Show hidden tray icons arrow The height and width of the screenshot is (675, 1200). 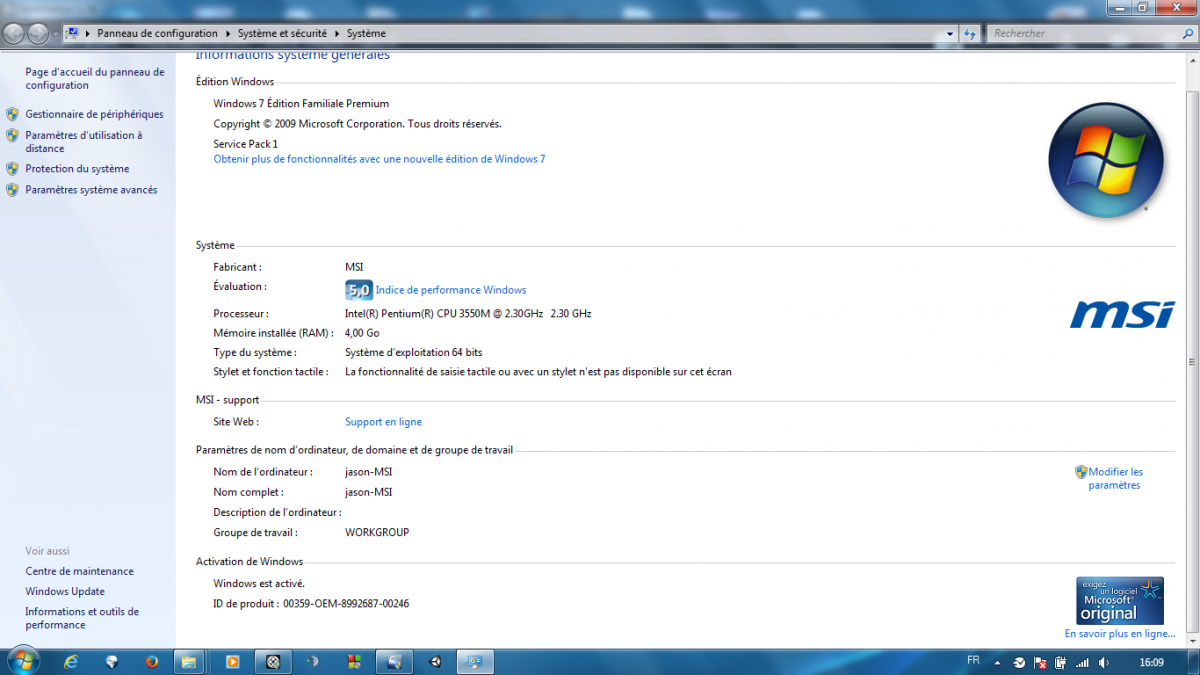pyautogui.click(x=997, y=663)
